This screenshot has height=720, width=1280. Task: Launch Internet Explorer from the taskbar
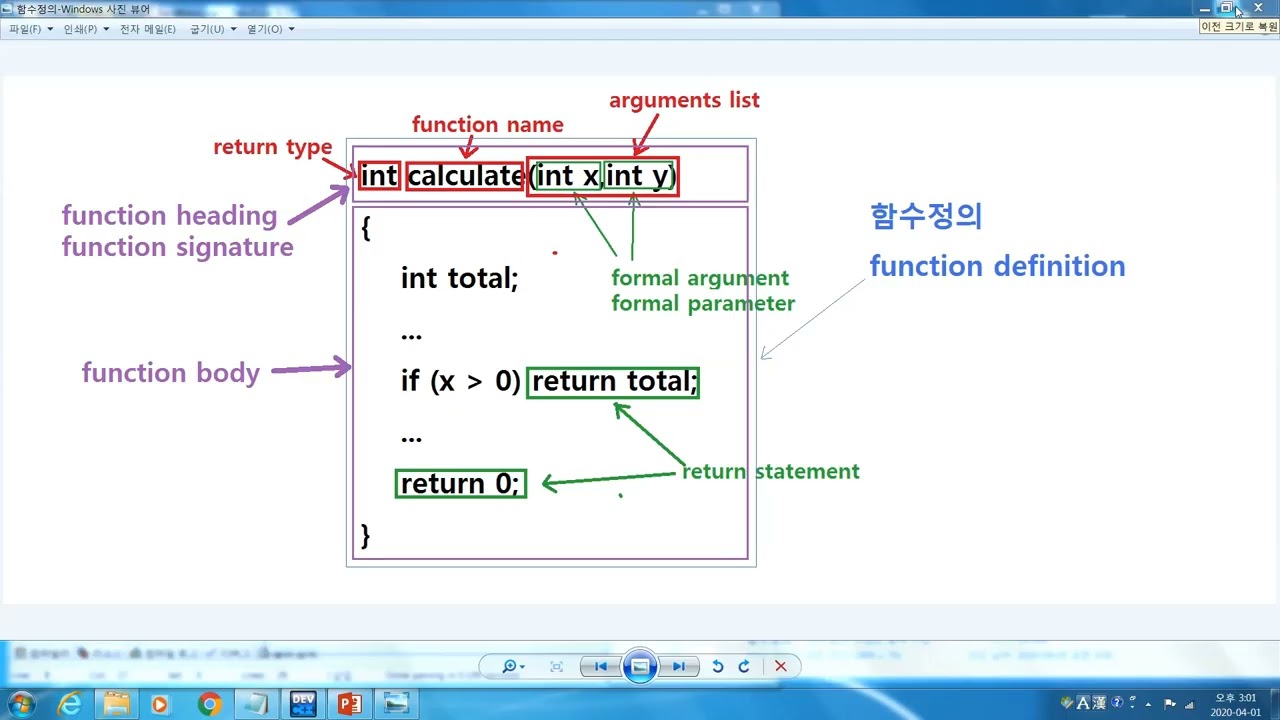click(69, 704)
